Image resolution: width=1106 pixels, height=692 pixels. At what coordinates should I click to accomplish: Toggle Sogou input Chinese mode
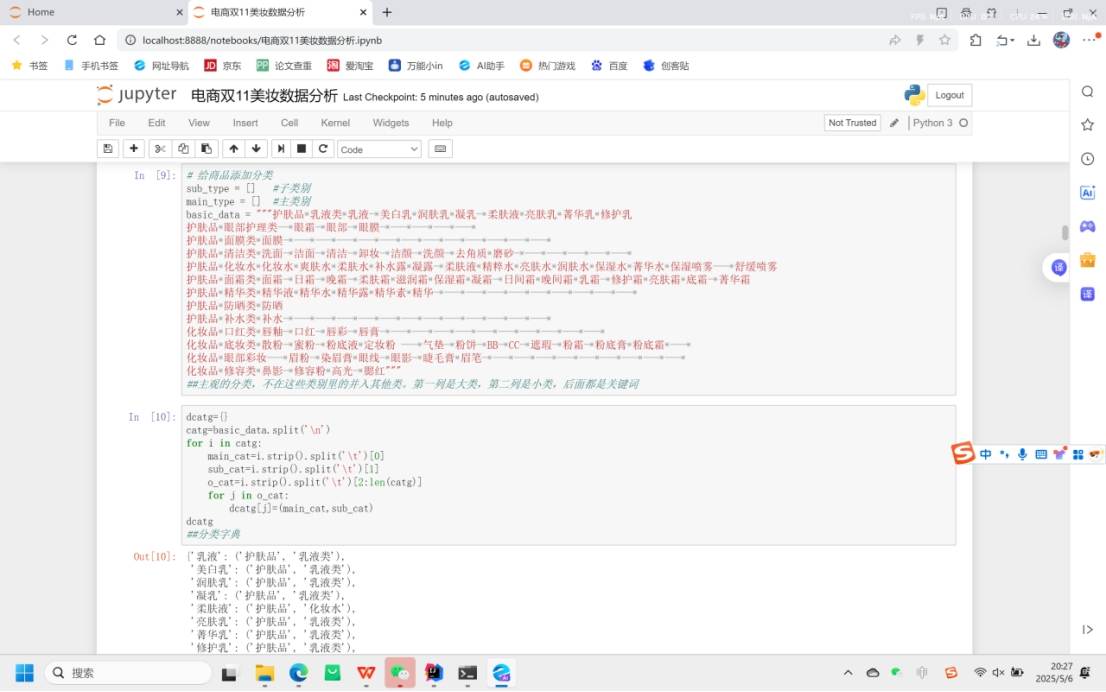(985, 454)
